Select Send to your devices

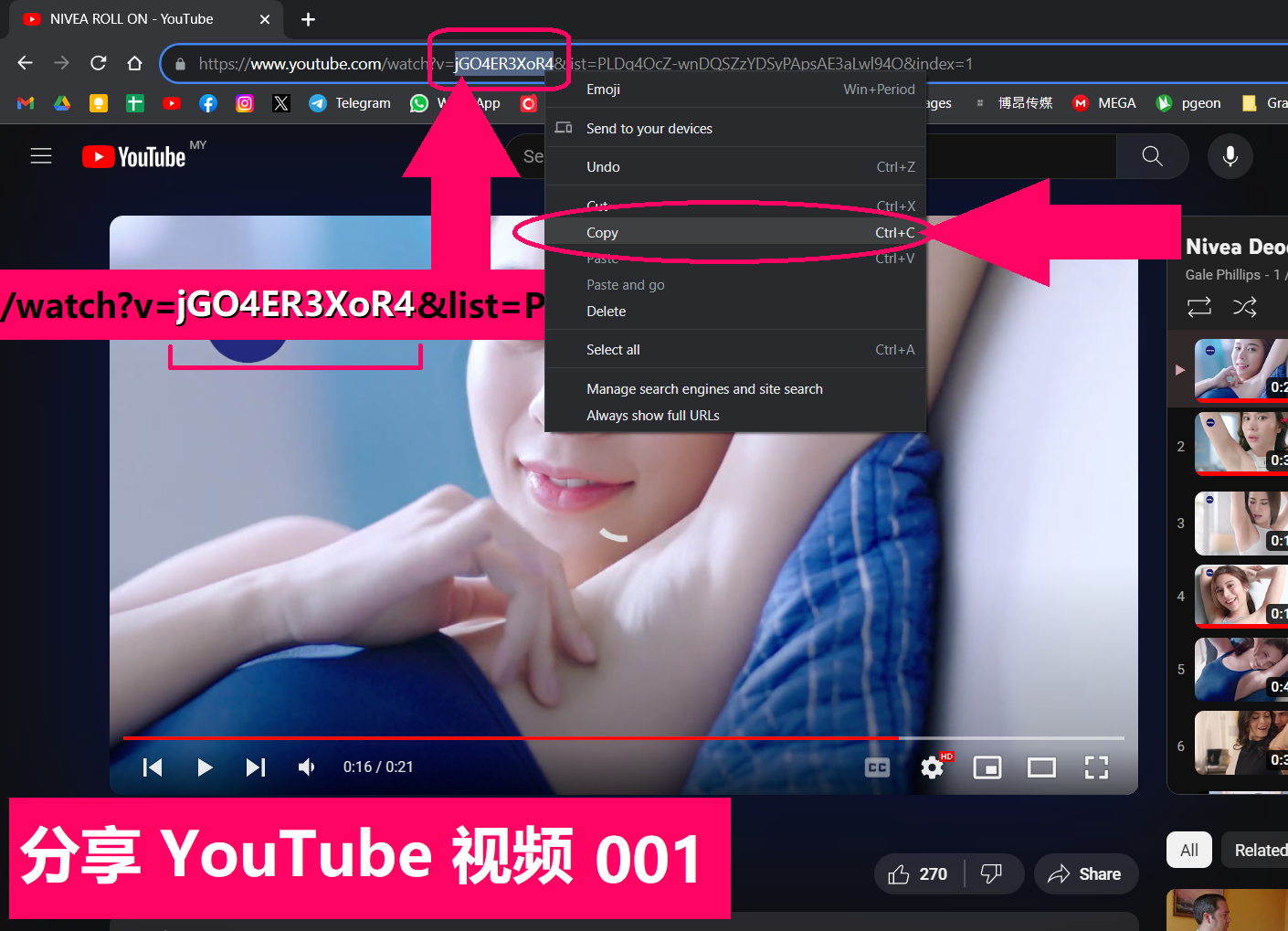point(735,128)
